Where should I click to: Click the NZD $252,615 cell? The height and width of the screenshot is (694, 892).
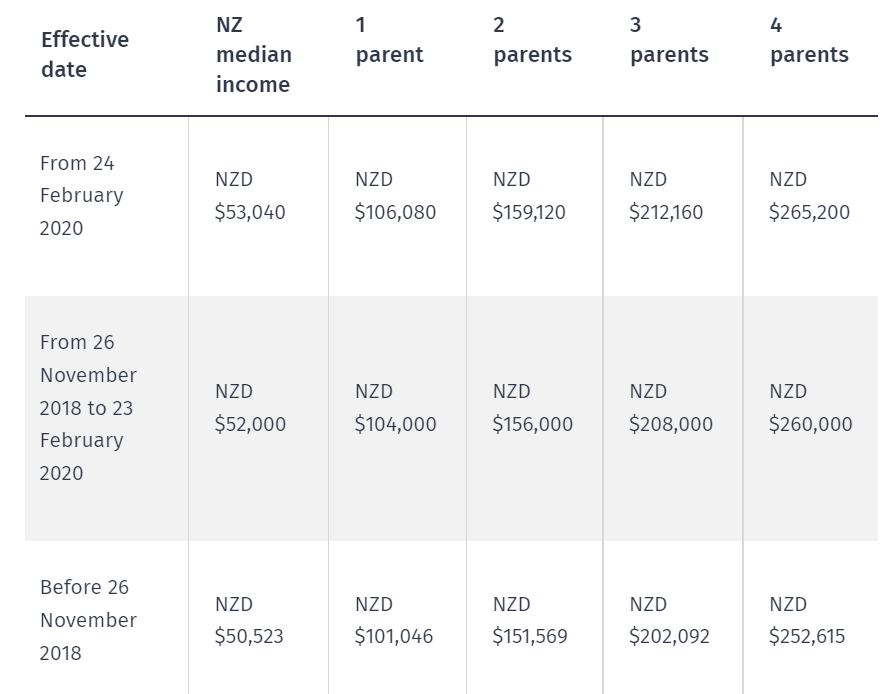807,620
